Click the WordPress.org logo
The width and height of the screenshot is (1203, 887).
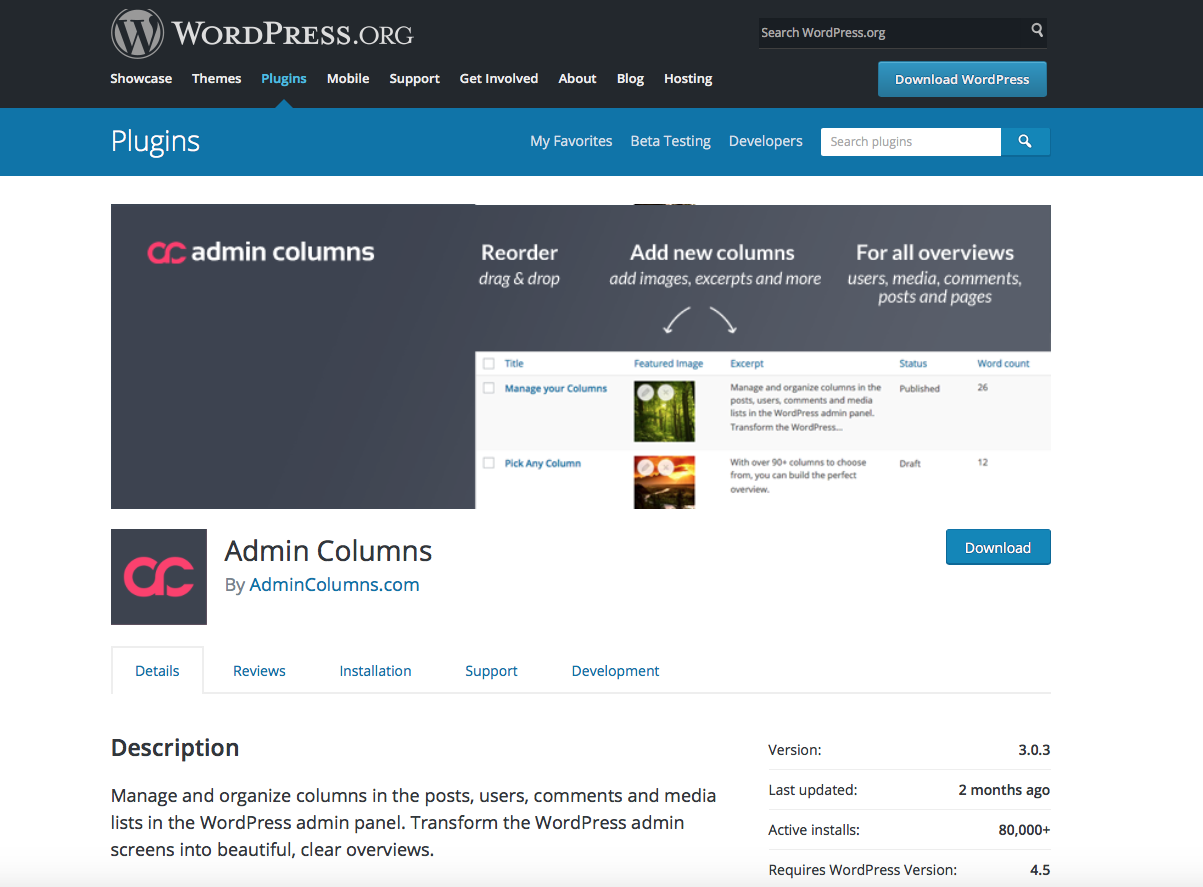262,34
